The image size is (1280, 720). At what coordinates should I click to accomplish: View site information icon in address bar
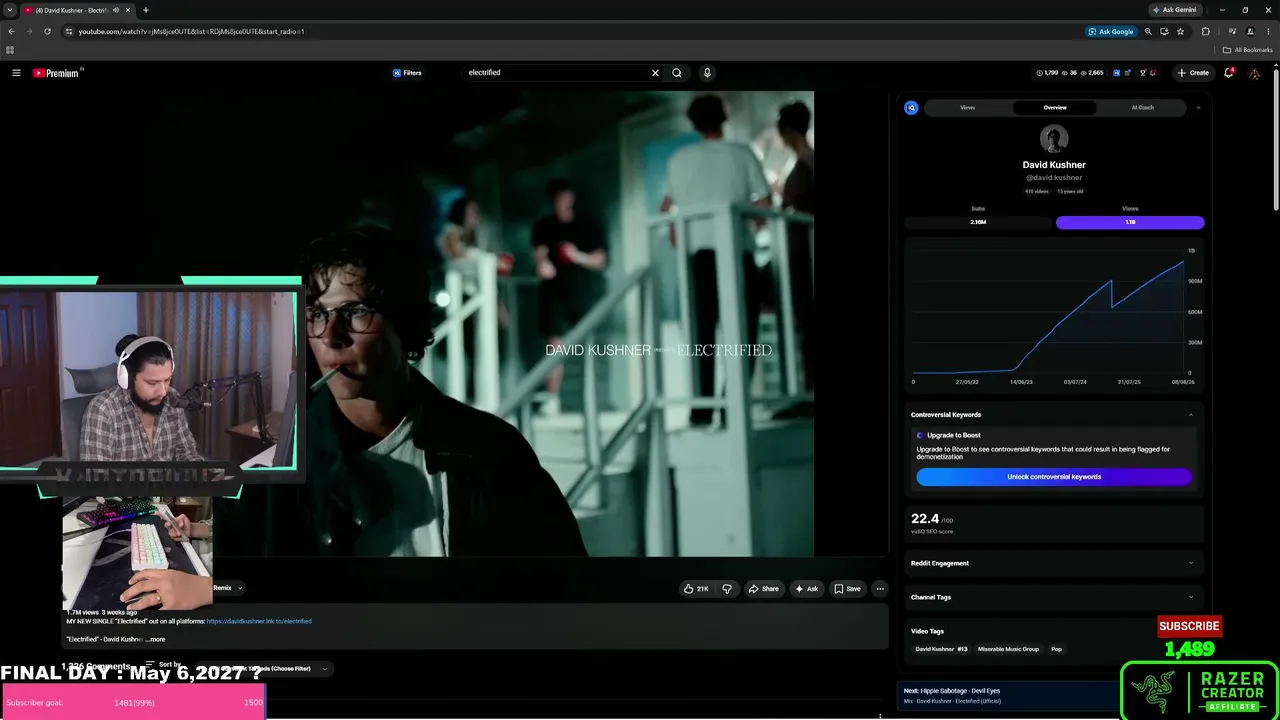pos(69,31)
